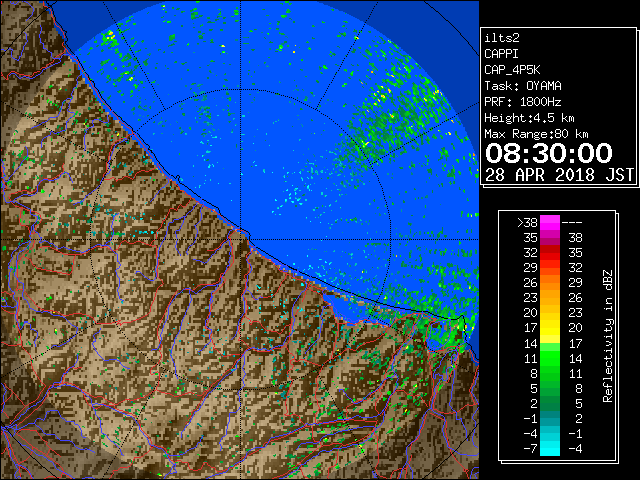640x480 pixels.
Task: Select the 'Height:4.5 km' text
Action: click(x=529, y=118)
